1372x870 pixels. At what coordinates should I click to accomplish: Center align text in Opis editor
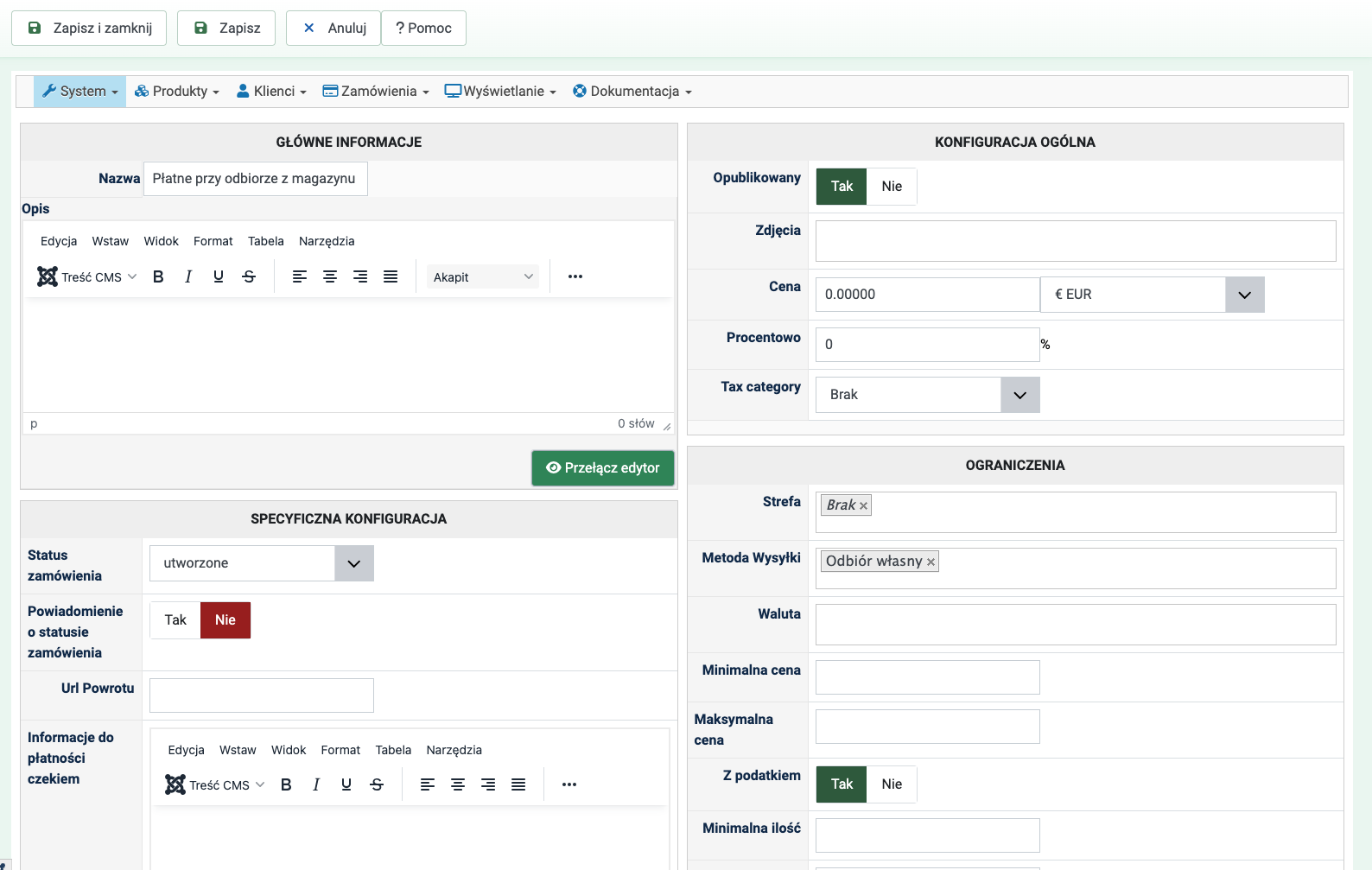pos(330,276)
